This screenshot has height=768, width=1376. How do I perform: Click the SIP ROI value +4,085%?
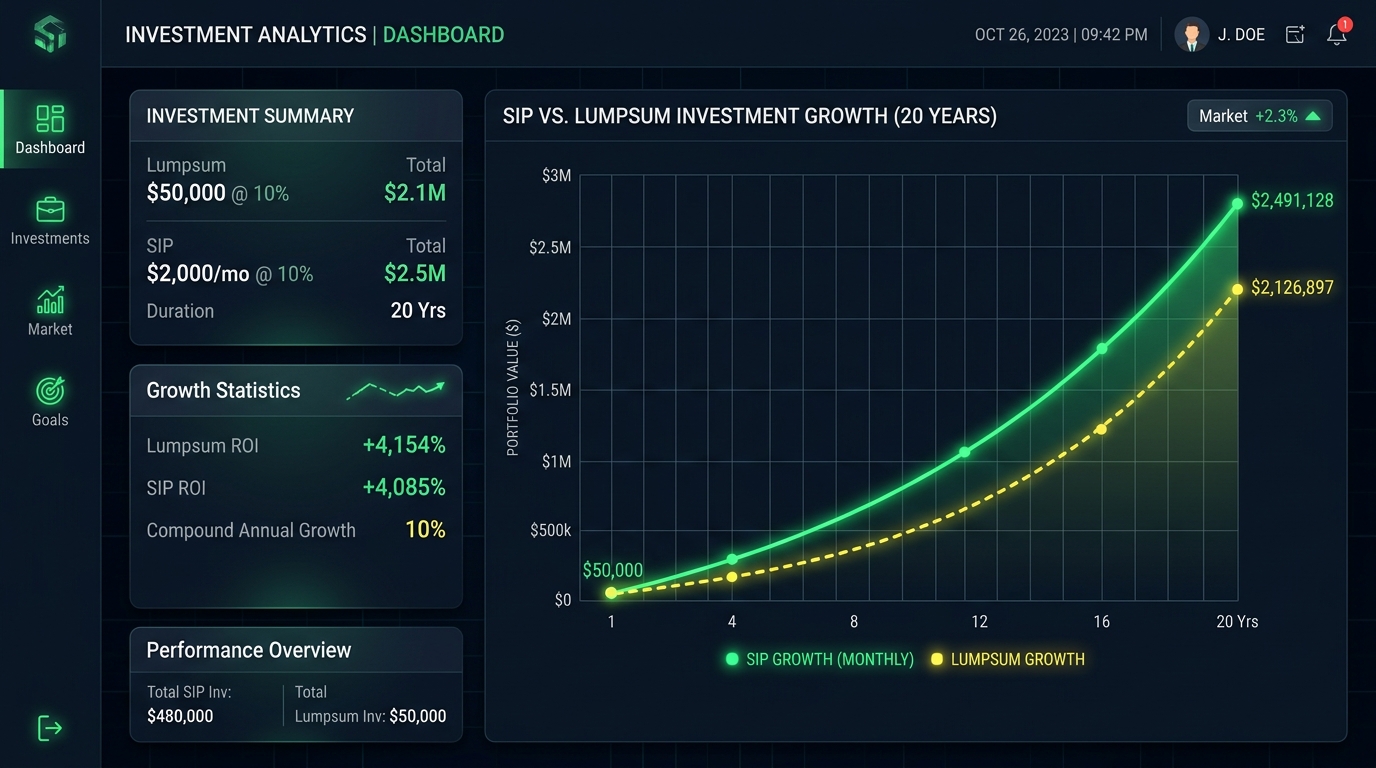click(404, 487)
